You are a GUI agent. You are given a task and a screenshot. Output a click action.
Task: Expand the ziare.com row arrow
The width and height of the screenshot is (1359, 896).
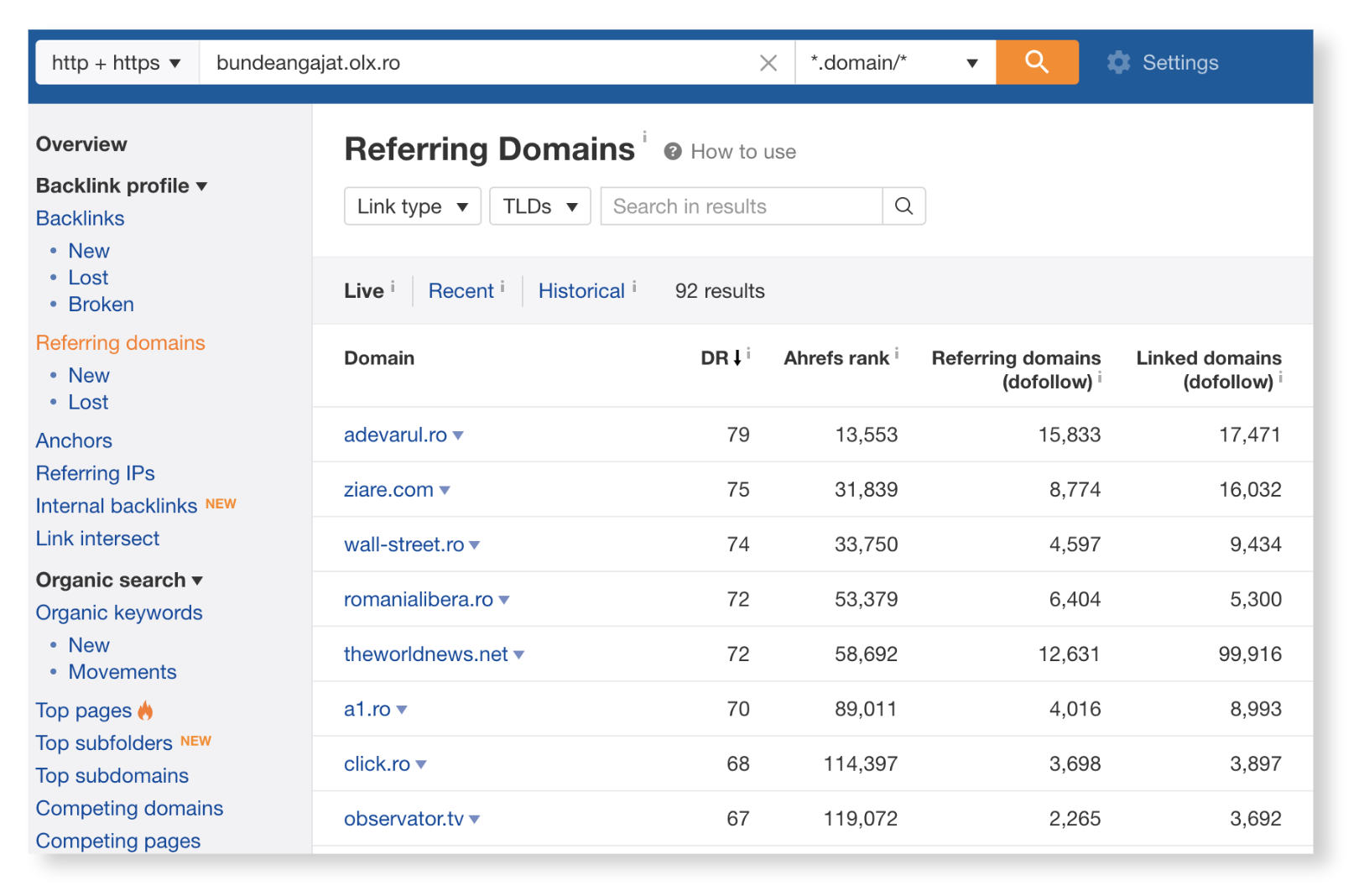[445, 490]
